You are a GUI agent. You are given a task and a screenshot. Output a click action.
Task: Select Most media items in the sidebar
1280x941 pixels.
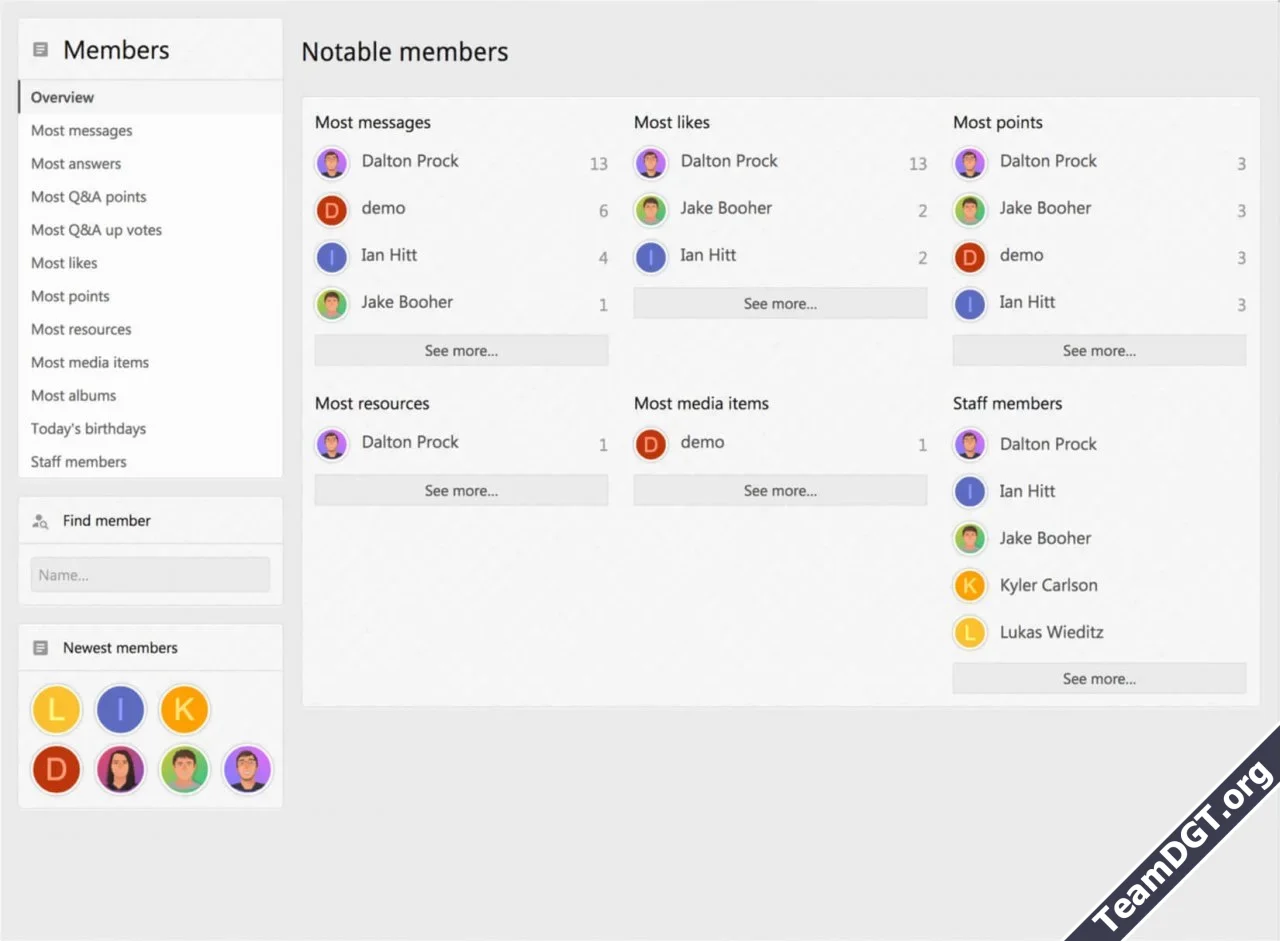(90, 363)
